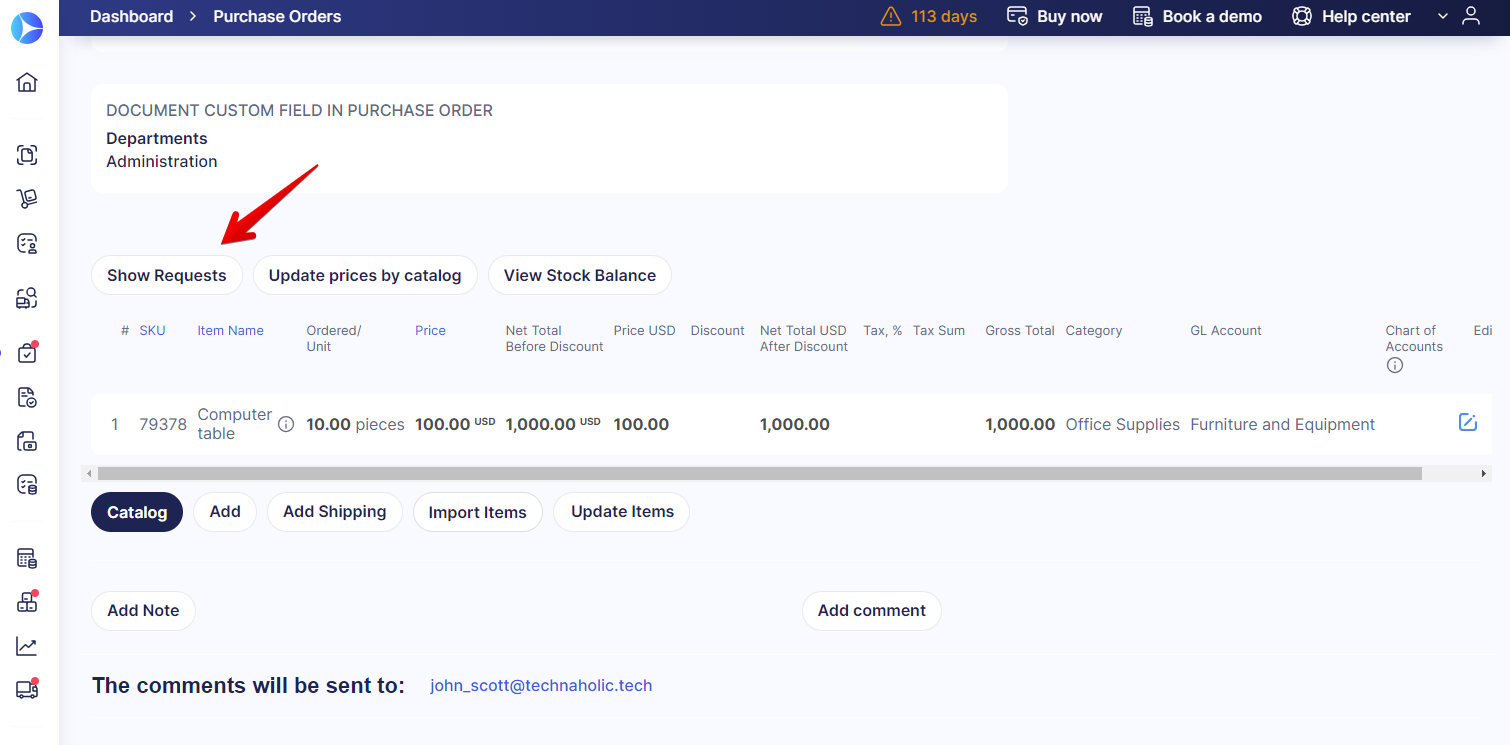Click the 113 days trial warning
Image resolution: width=1510 pixels, height=745 pixels.
coord(929,16)
